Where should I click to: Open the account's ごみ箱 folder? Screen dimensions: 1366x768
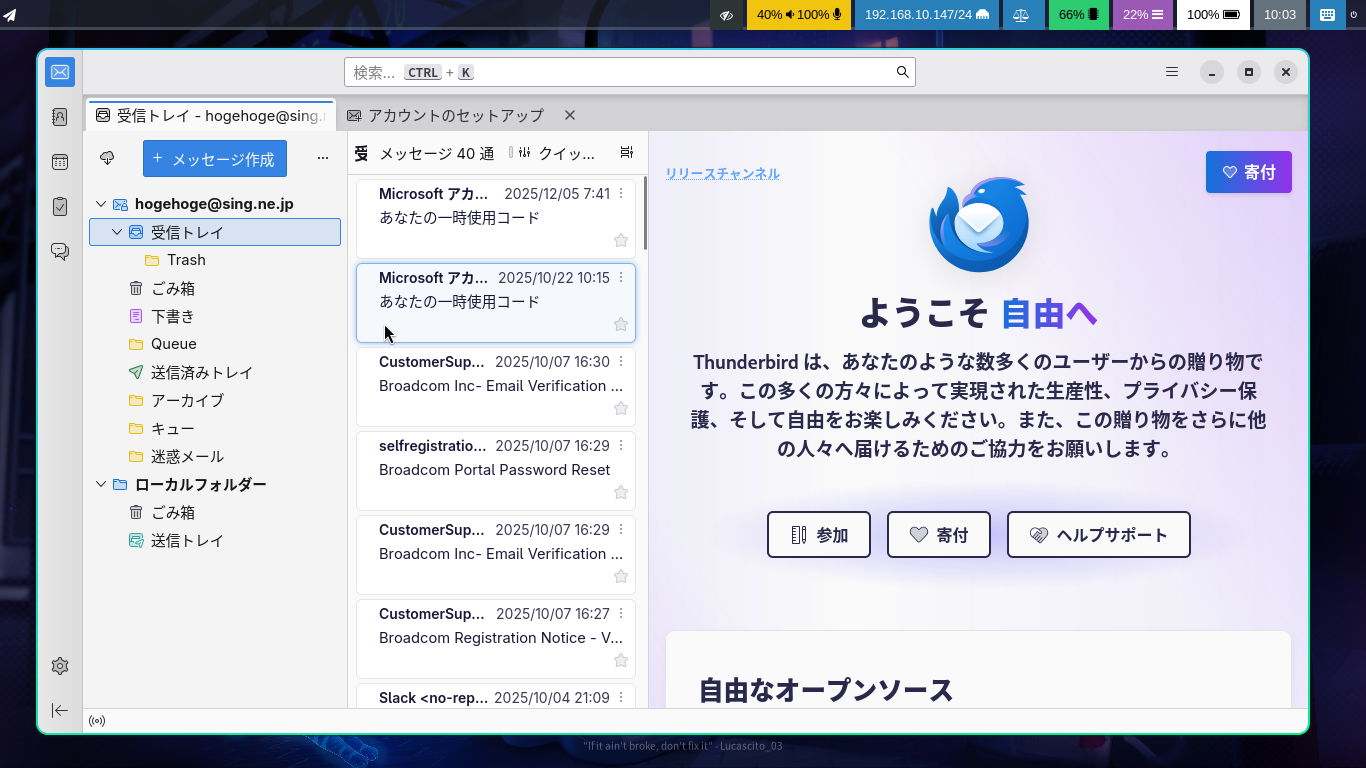(x=215, y=288)
